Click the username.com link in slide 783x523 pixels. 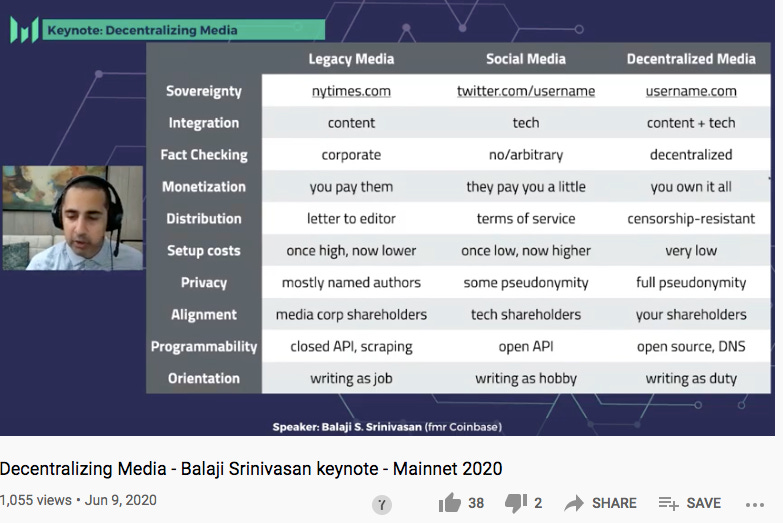691,91
